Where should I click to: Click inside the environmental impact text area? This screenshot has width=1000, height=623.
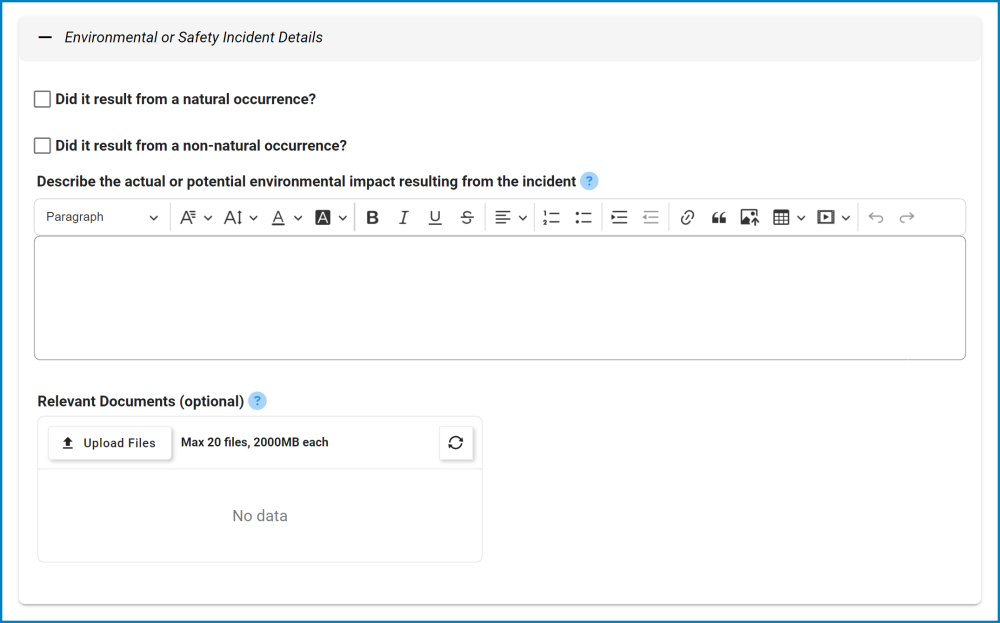500,298
